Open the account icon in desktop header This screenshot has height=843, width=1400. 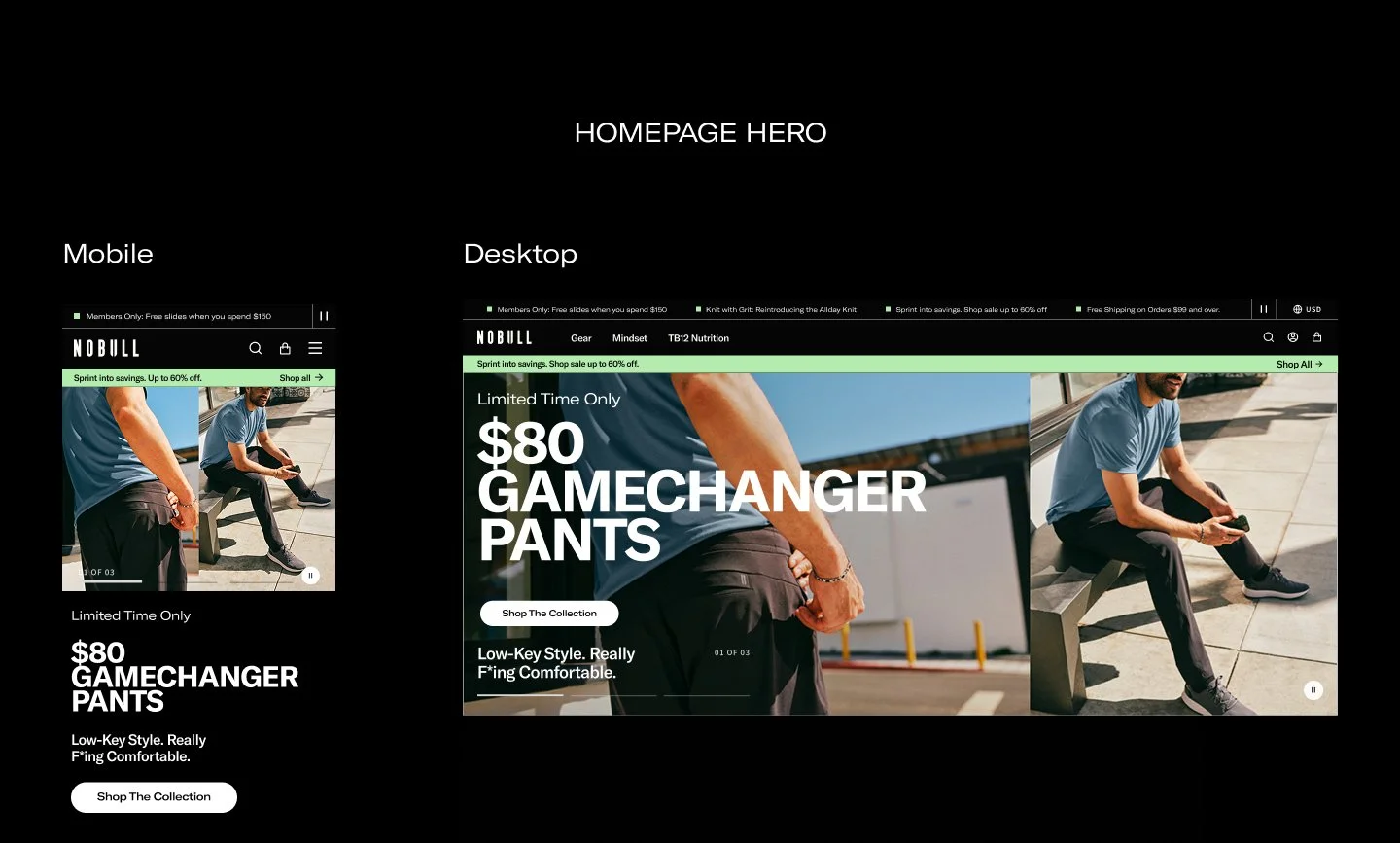[x=1293, y=337]
